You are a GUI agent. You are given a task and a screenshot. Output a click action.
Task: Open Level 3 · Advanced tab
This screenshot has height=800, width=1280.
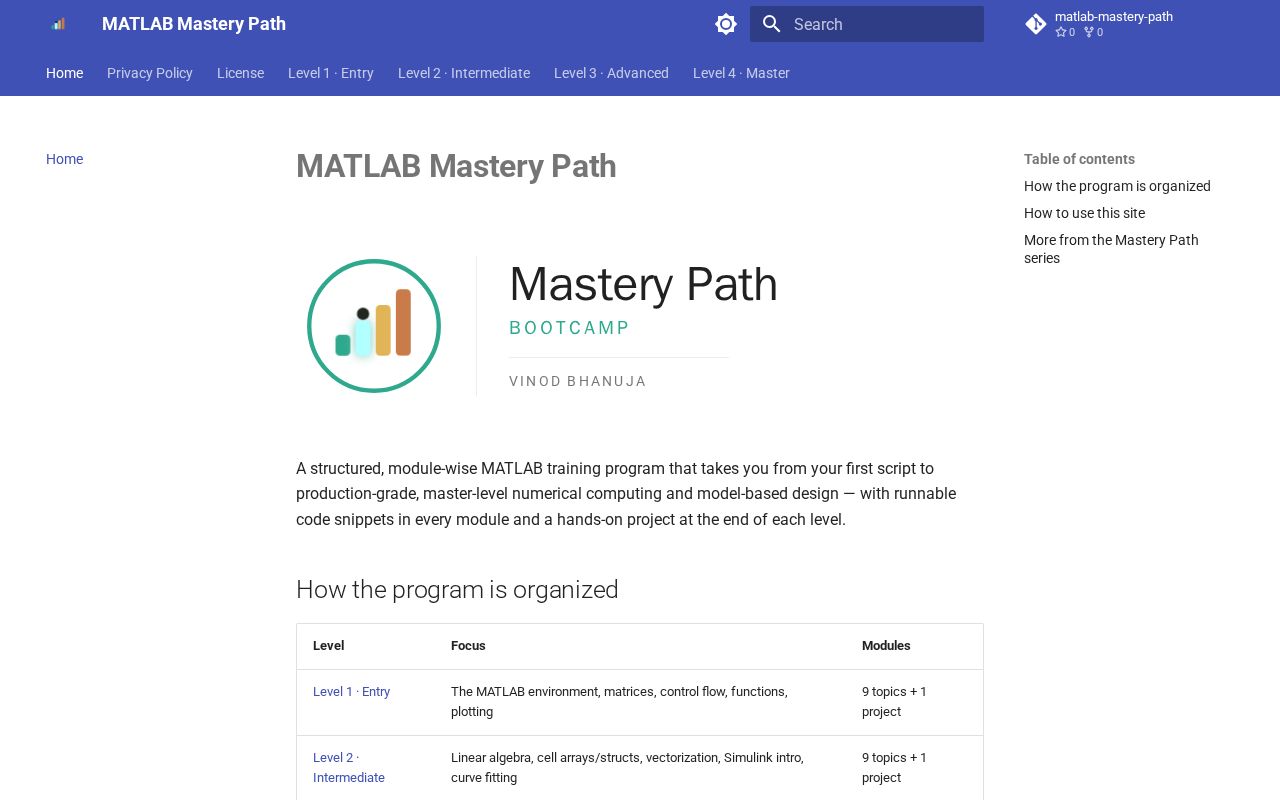[611, 73]
